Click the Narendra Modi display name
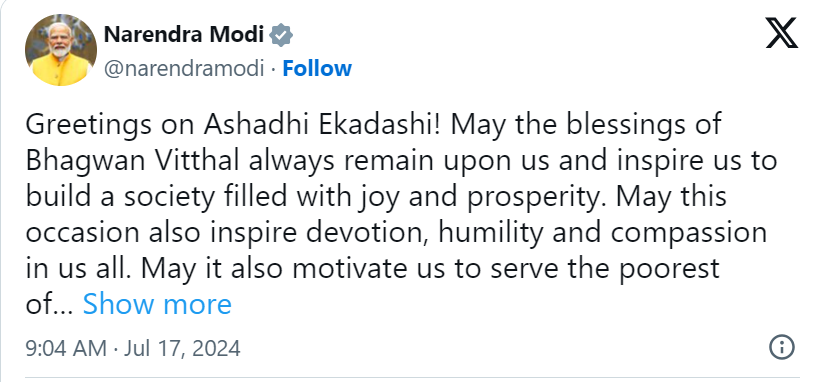Image resolution: width=818 pixels, height=382 pixels. click(x=184, y=35)
